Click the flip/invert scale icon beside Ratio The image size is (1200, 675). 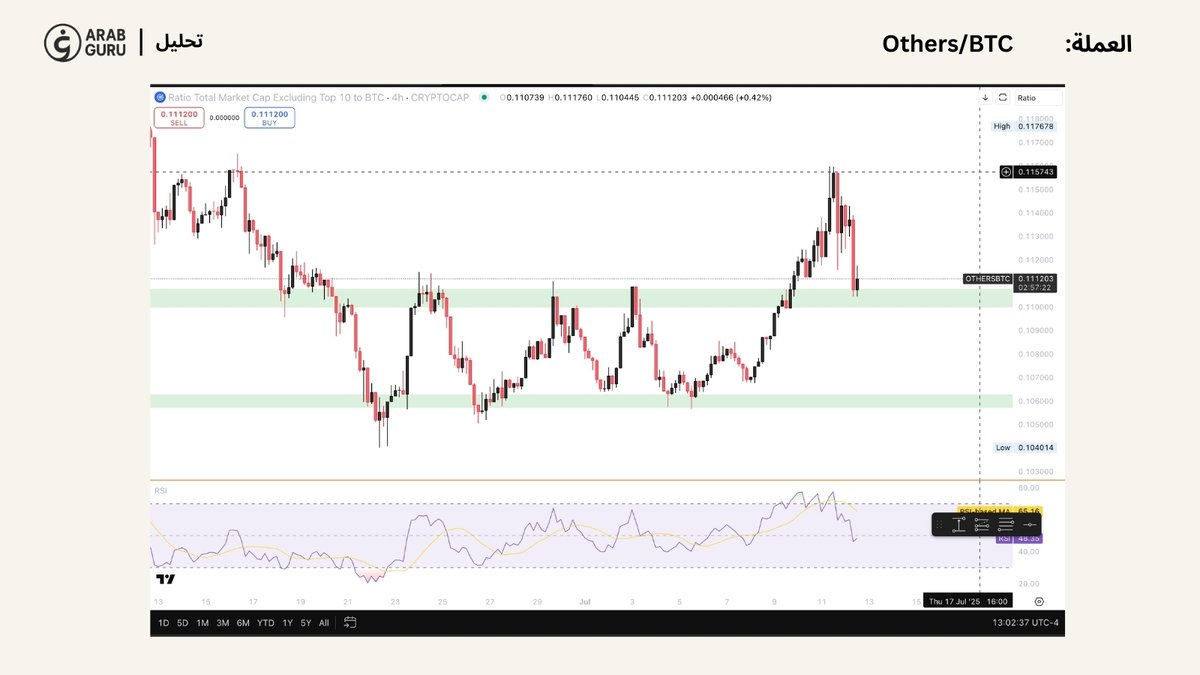click(1003, 98)
